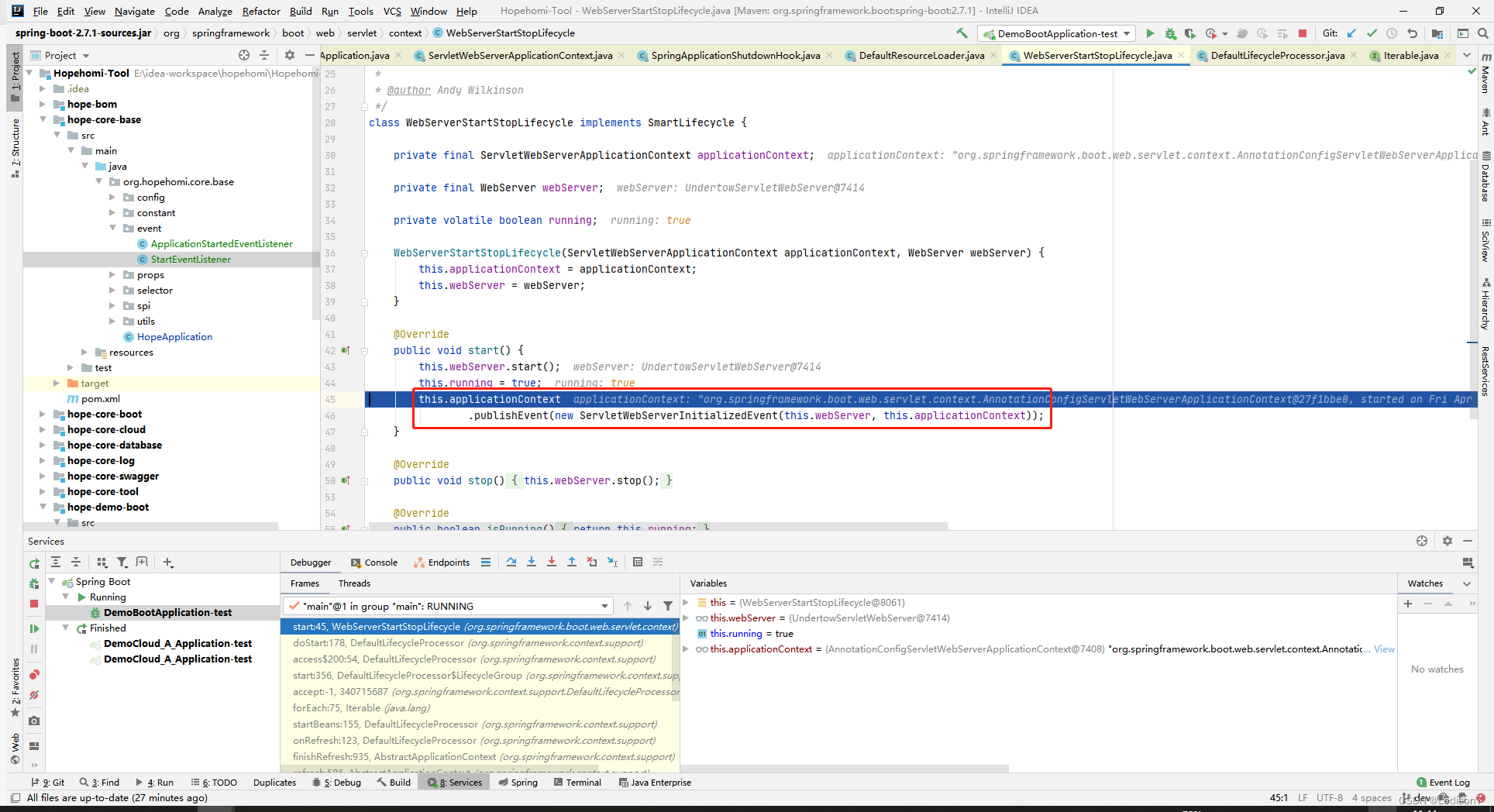This screenshot has width=1494, height=812.
Task: Toggle the RestServices tool window on the right stripe
Action: (1485, 371)
